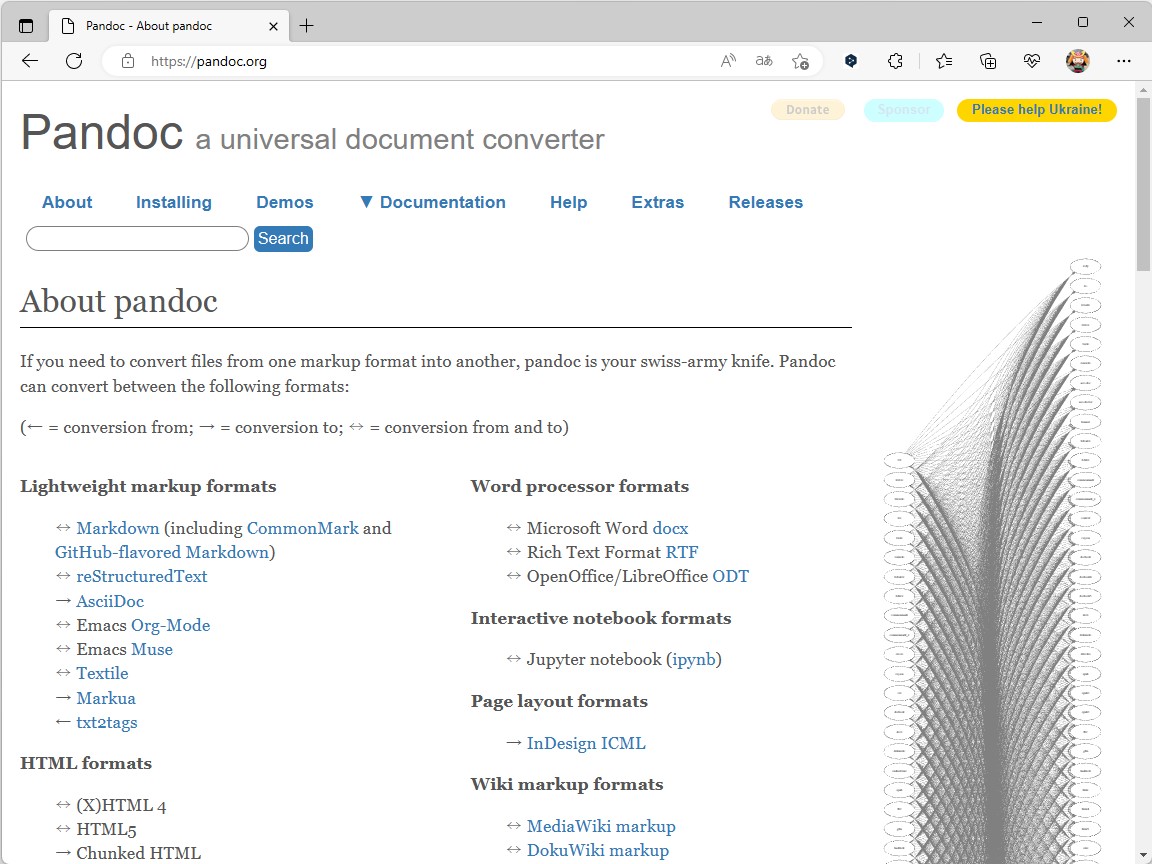Click inside the site search field
Image resolution: width=1152 pixels, height=864 pixels.
point(136,238)
